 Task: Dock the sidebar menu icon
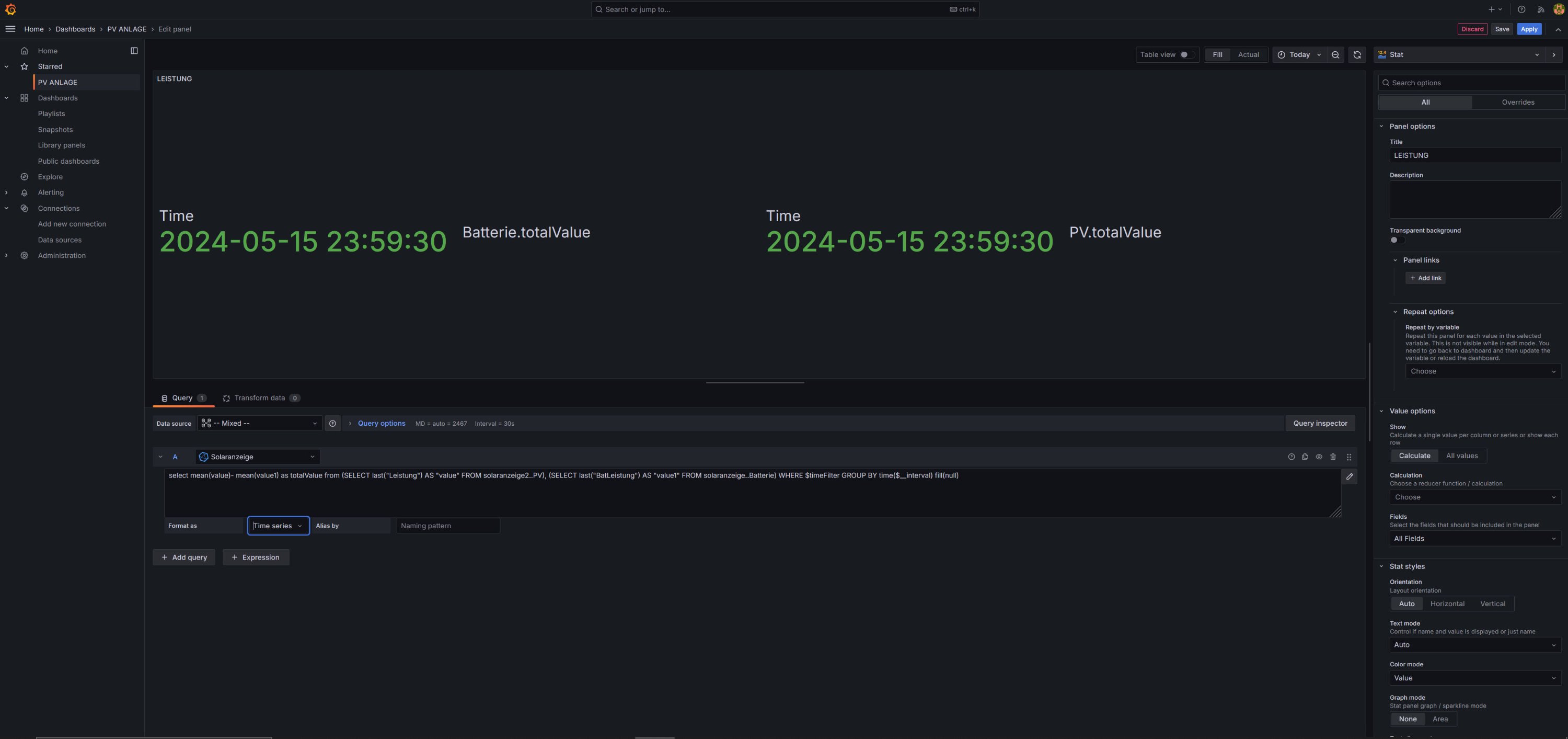pyautogui.click(x=134, y=51)
